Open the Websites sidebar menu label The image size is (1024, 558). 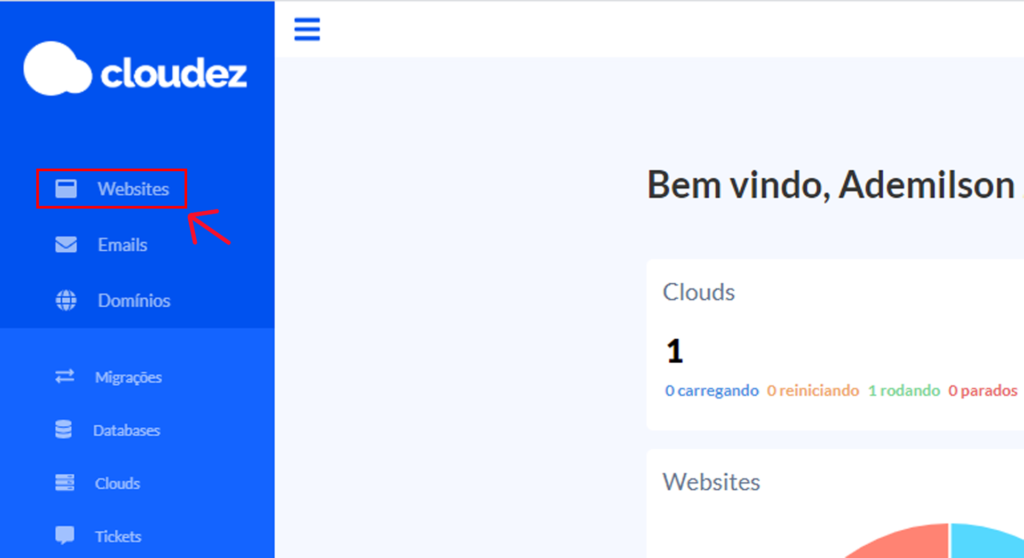point(133,189)
